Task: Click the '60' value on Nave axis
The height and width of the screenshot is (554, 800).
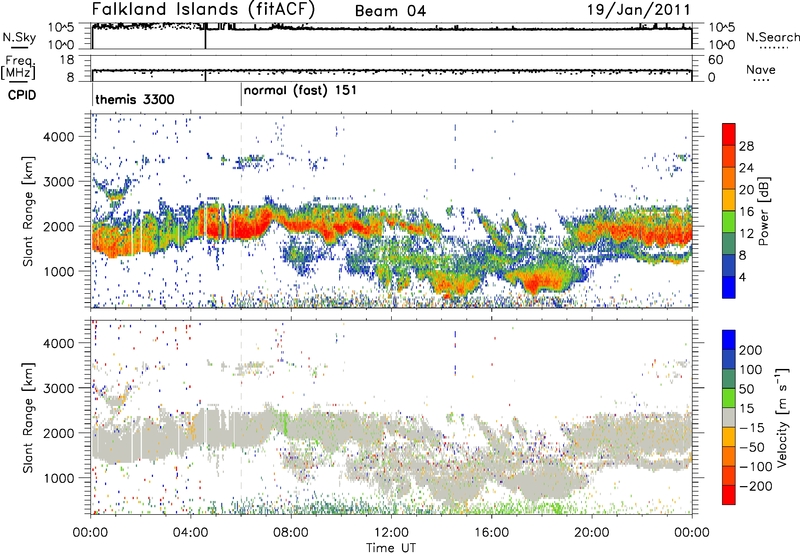Action: 715,60
